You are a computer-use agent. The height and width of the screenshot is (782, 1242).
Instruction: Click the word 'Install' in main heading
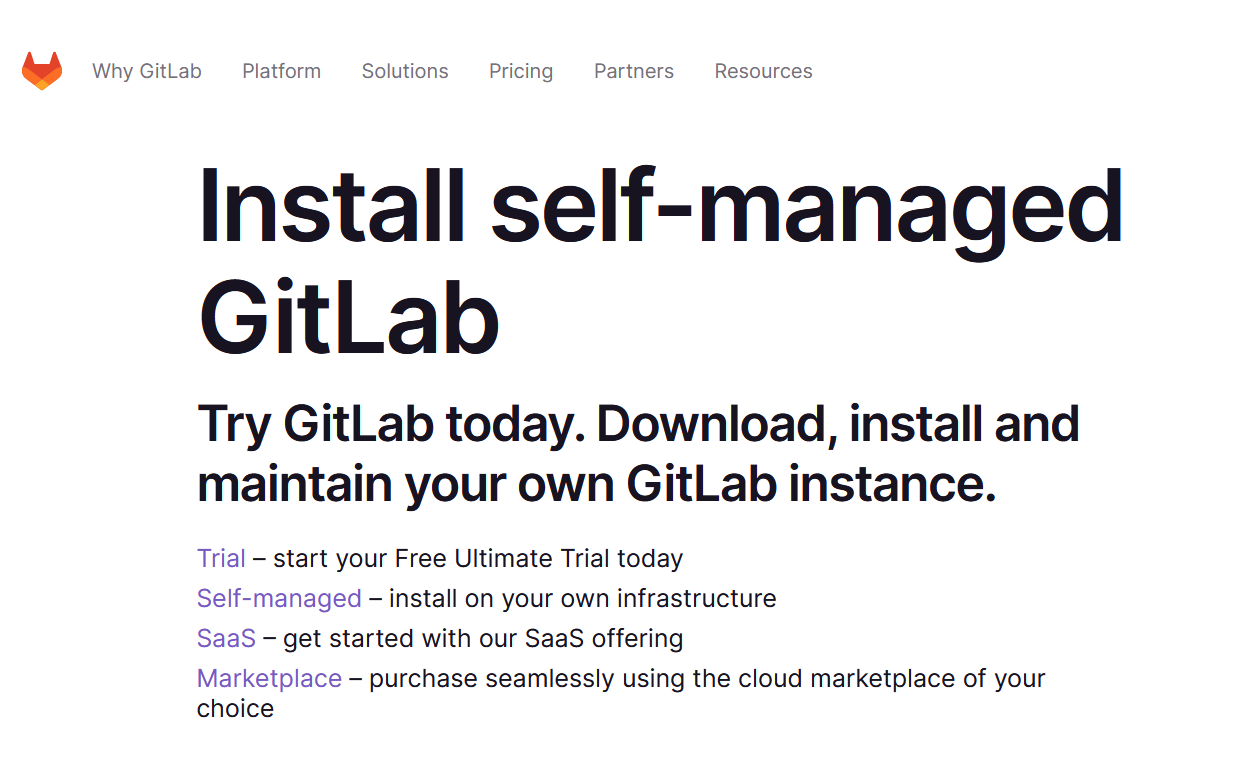coord(331,208)
